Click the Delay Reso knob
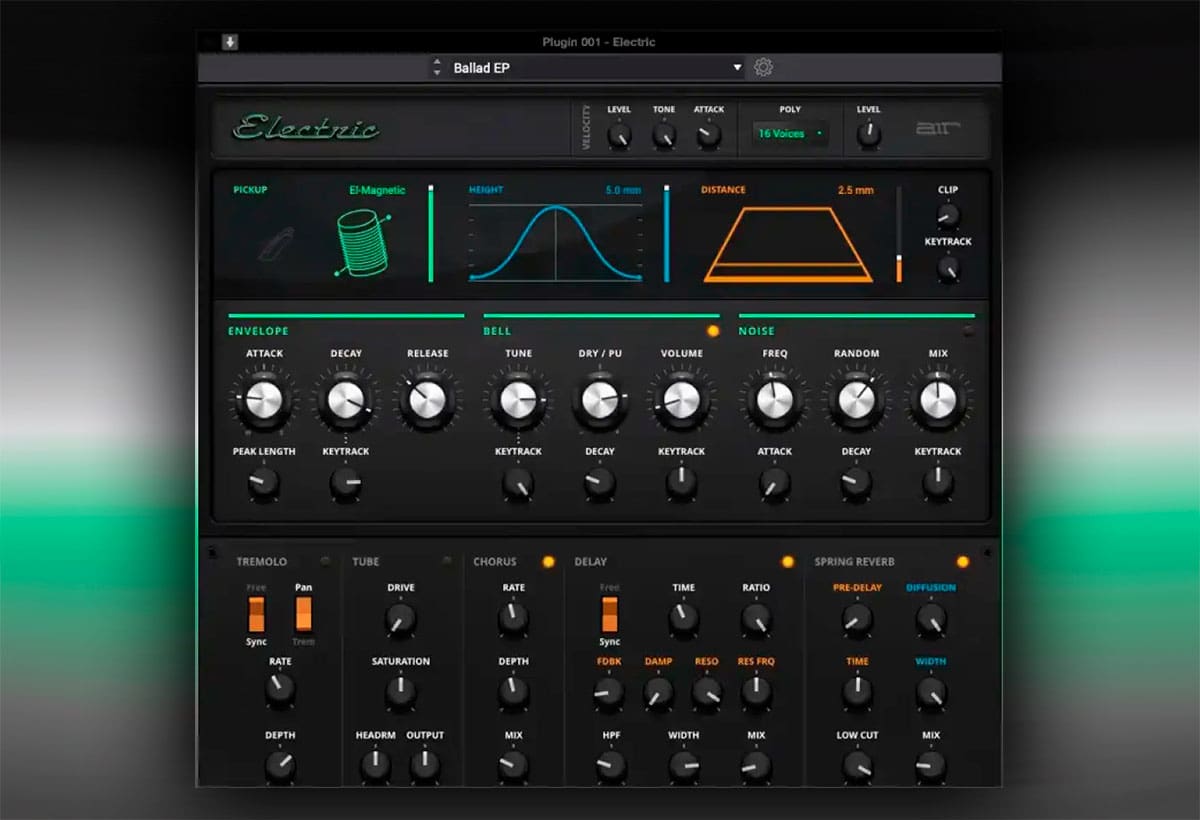This screenshot has height=820, width=1200. pos(707,693)
